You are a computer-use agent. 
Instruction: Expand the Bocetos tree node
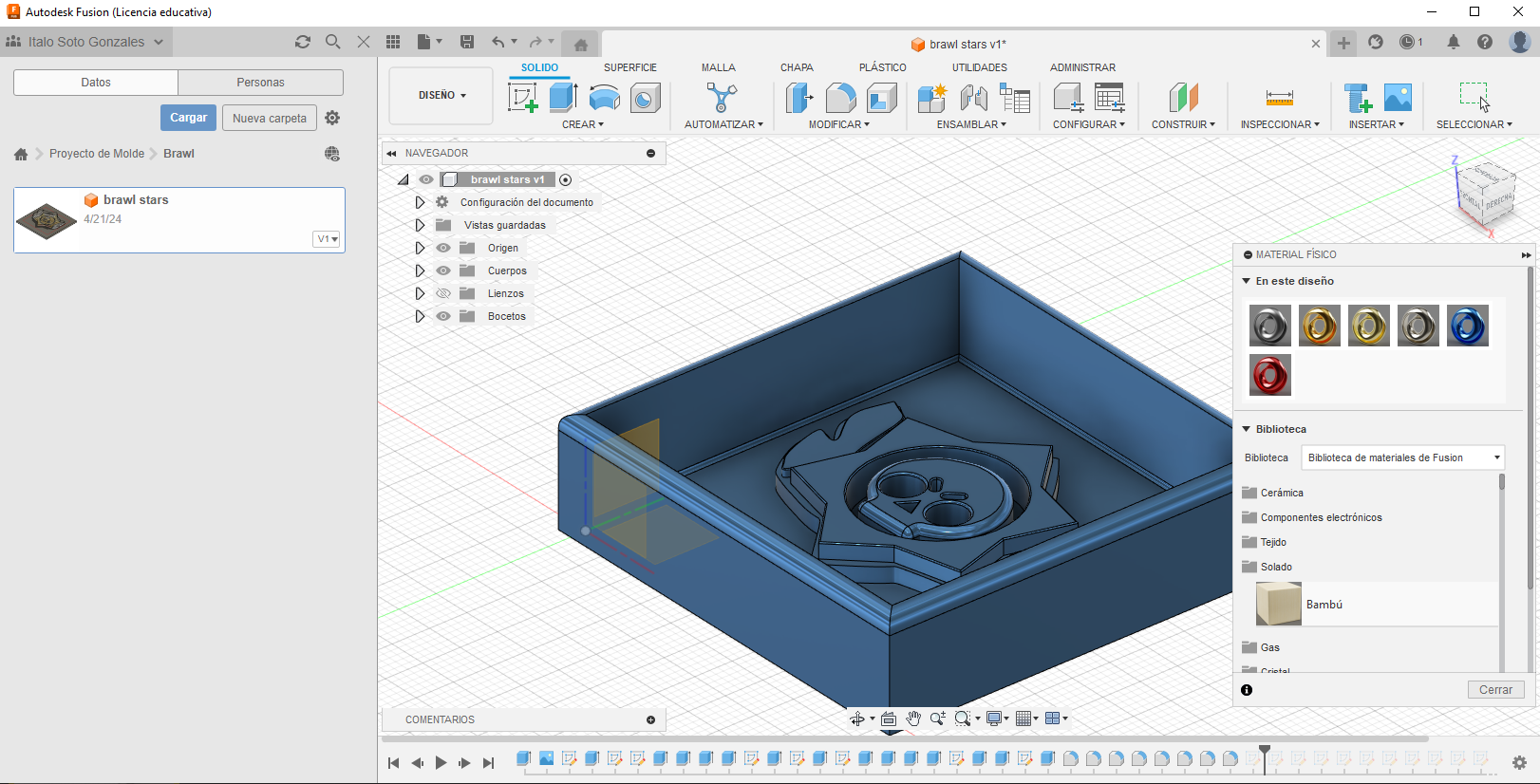coord(420,316)
